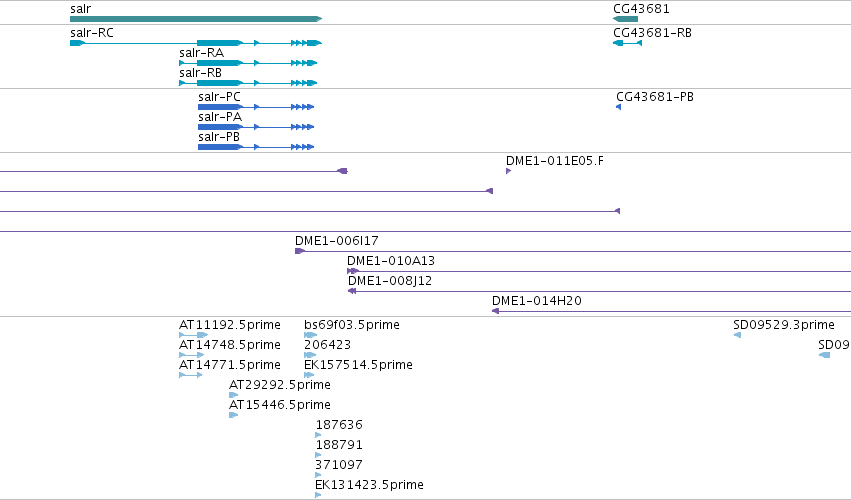Select the salr-PB protein feature
851x500 pixels.
[256, 147]
